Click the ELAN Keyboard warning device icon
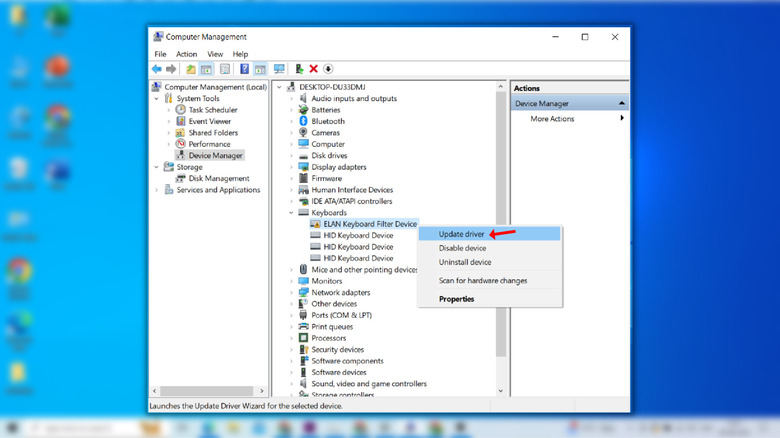 [x=315, y=224]
